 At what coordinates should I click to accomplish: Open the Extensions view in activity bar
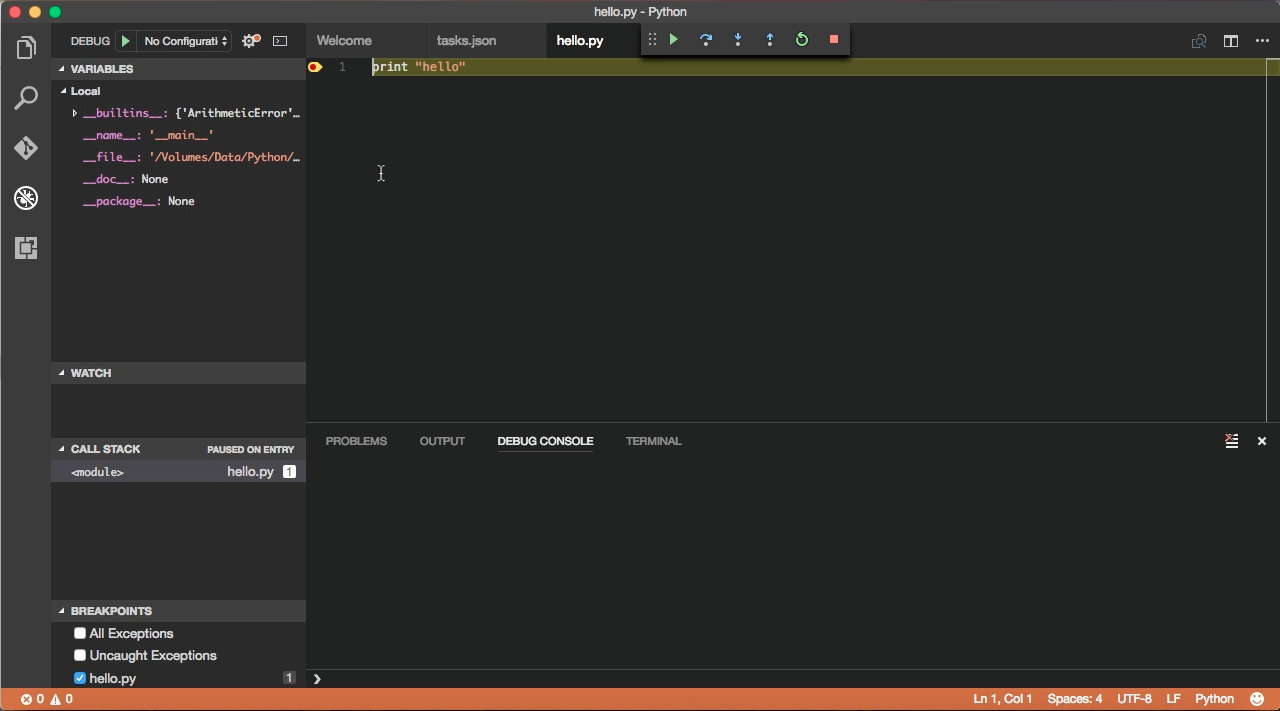pos(26,248)
